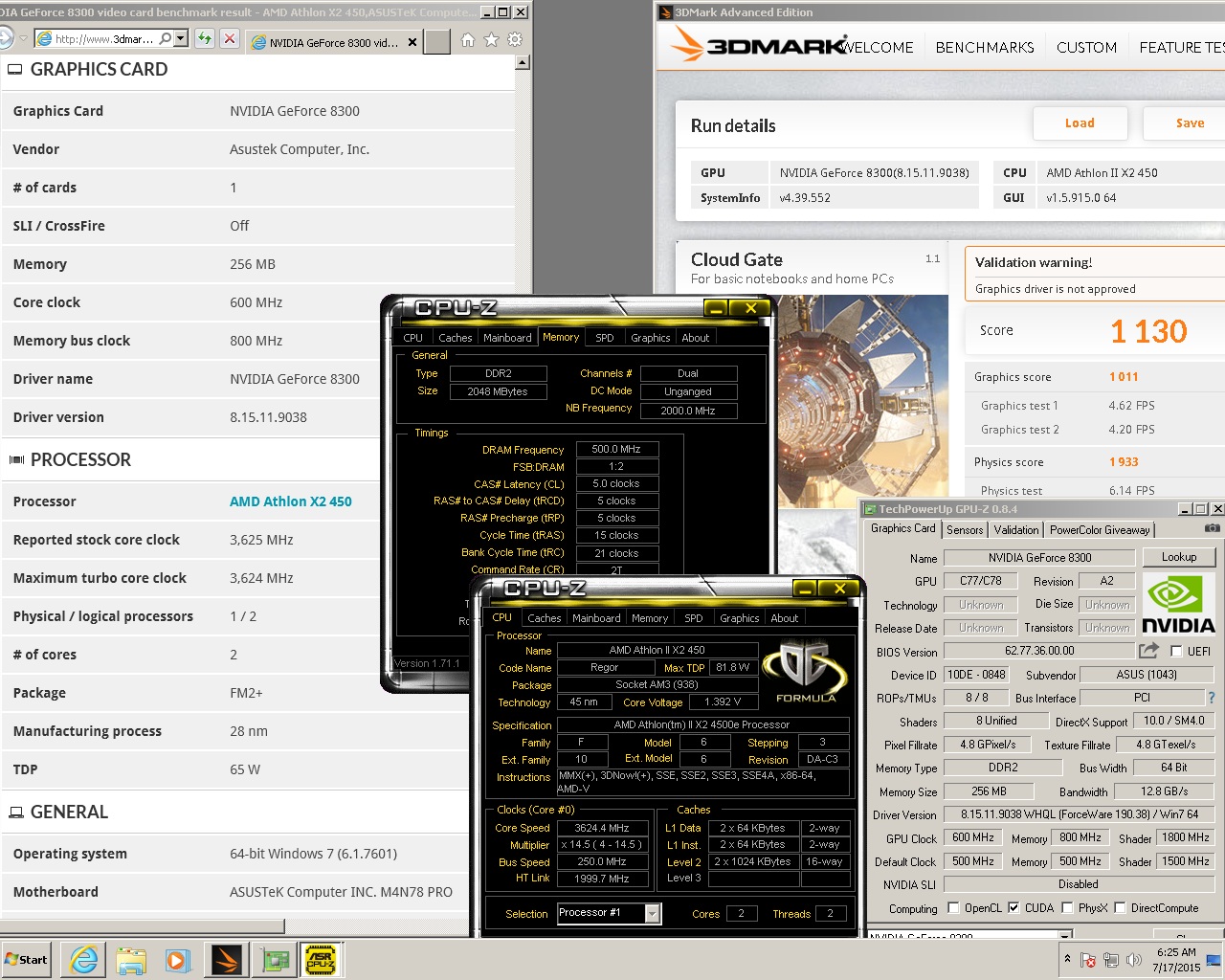This screenshot has width=1225, height=980.
Task: Open the IE address bar dropdown
Action: (x=181, y=39)
